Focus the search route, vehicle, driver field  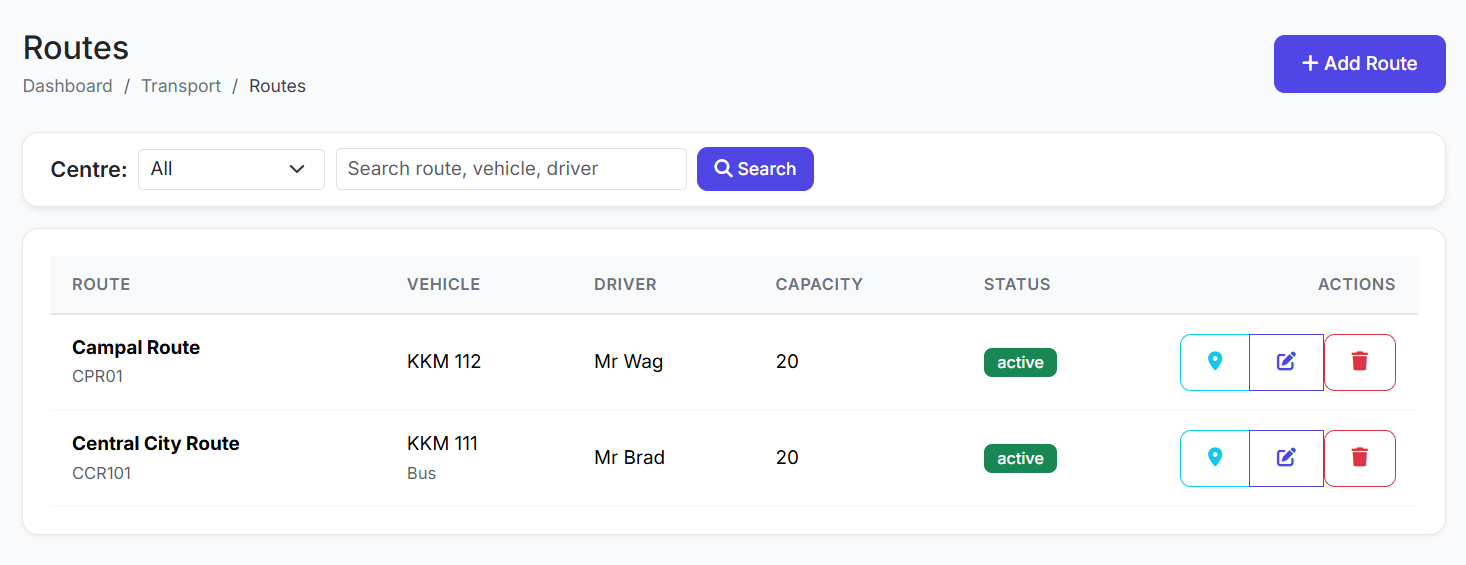(x=511, y=169)
